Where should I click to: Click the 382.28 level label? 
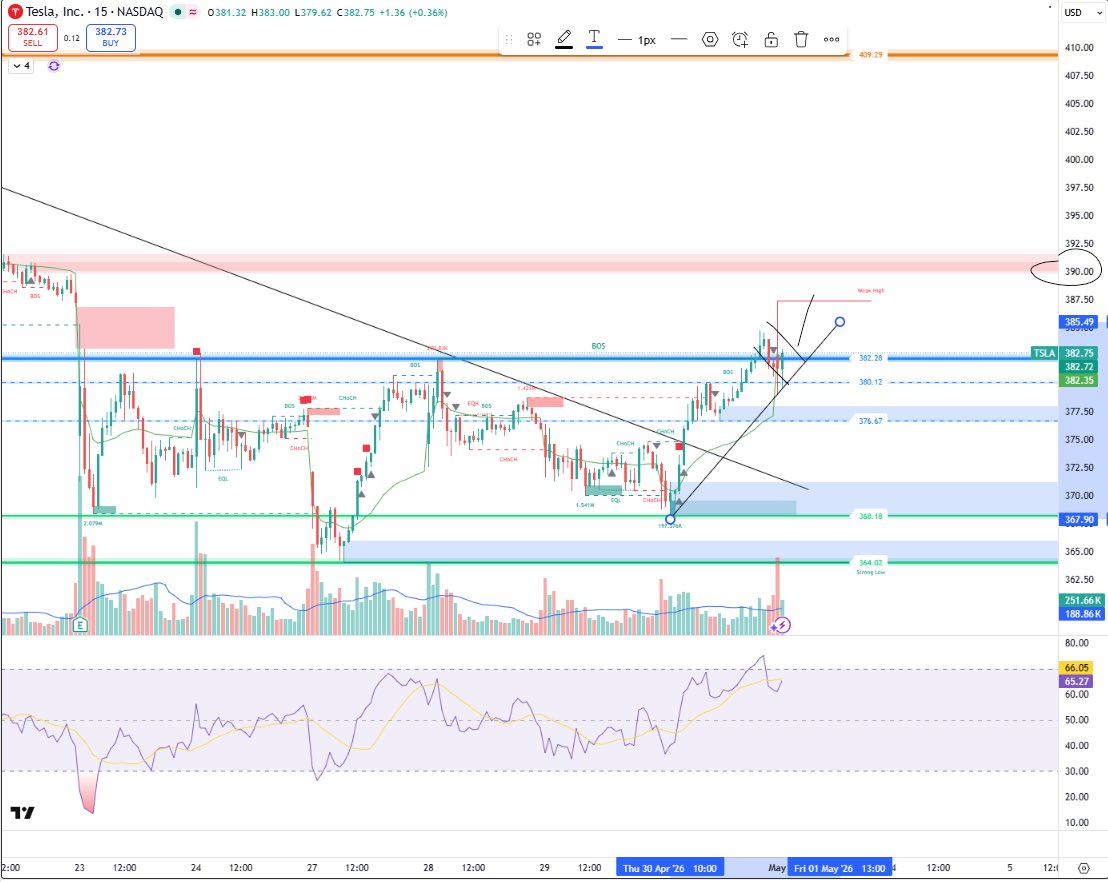(870, 358)
